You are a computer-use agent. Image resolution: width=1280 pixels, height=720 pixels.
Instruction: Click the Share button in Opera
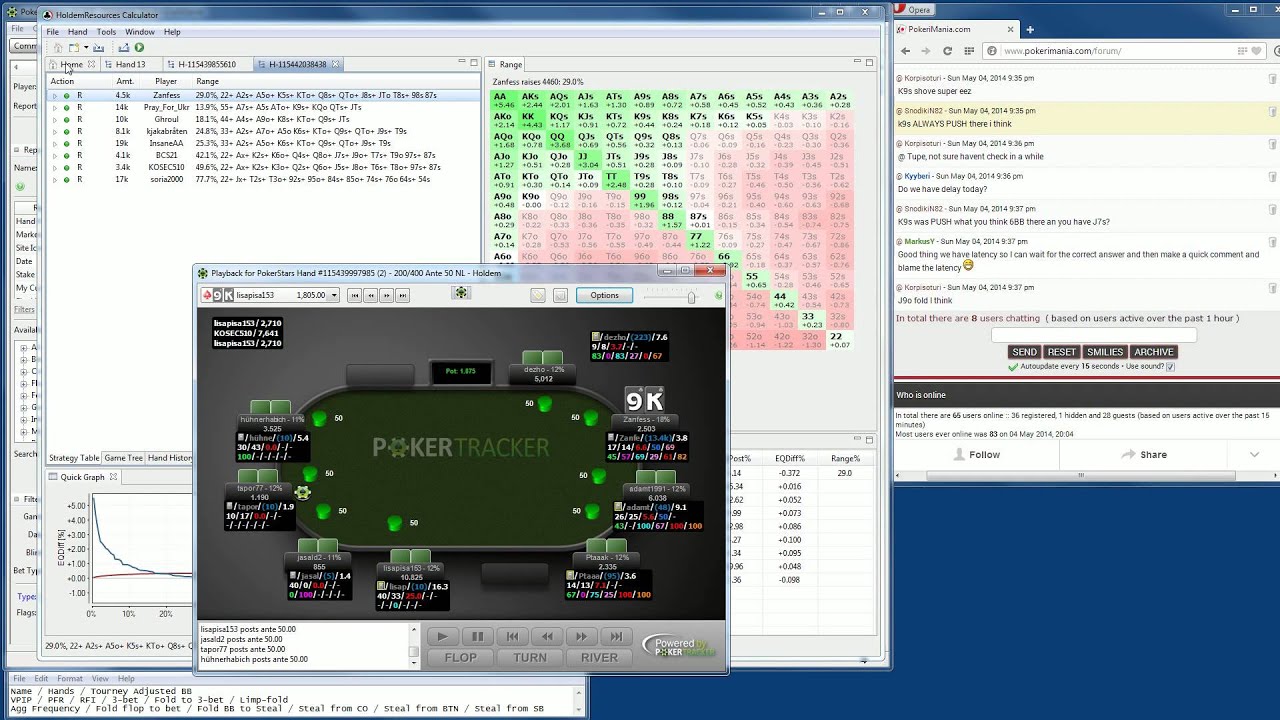click(x=1144, y=454)
